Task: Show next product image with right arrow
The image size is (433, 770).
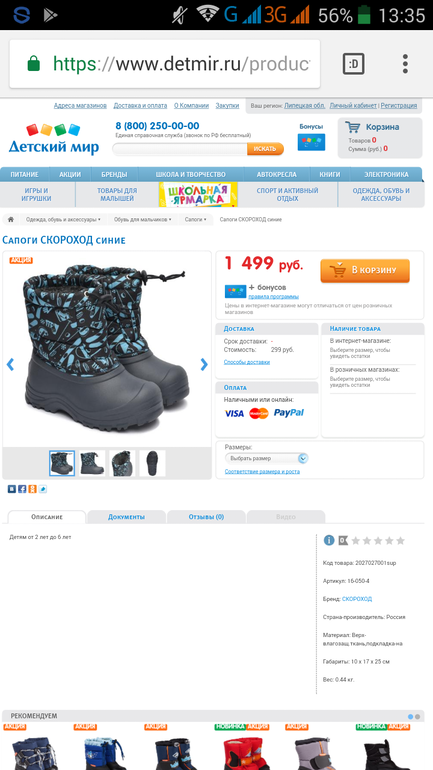Action: [204, 364]
